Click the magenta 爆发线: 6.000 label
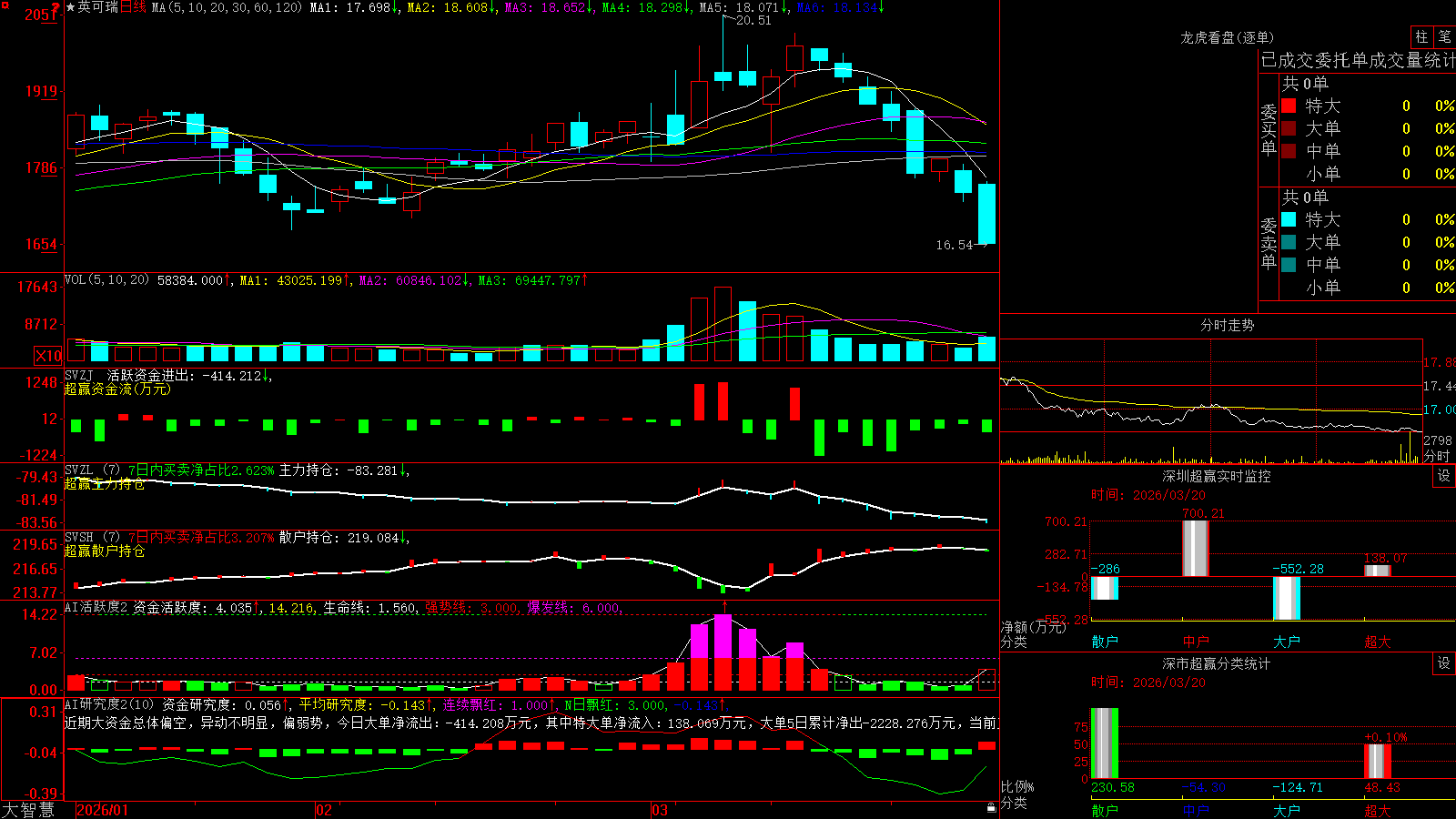This screenshot has height=819, width=1456. tap(574, 608)
